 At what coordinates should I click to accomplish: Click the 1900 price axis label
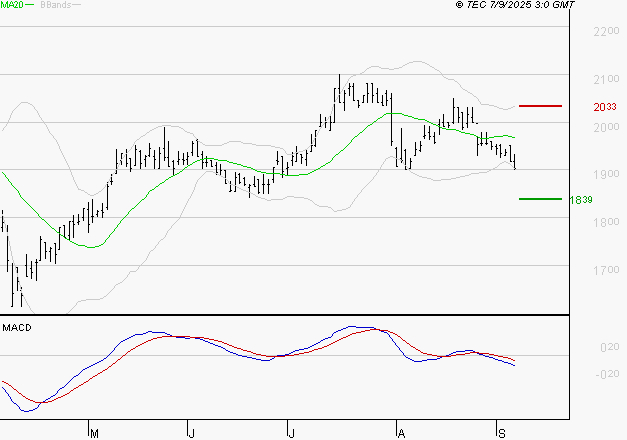tap(604, 175)
